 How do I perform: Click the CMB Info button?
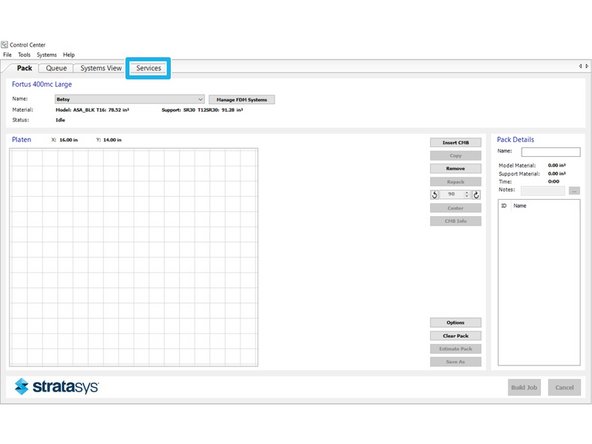(x=456, y=221)
